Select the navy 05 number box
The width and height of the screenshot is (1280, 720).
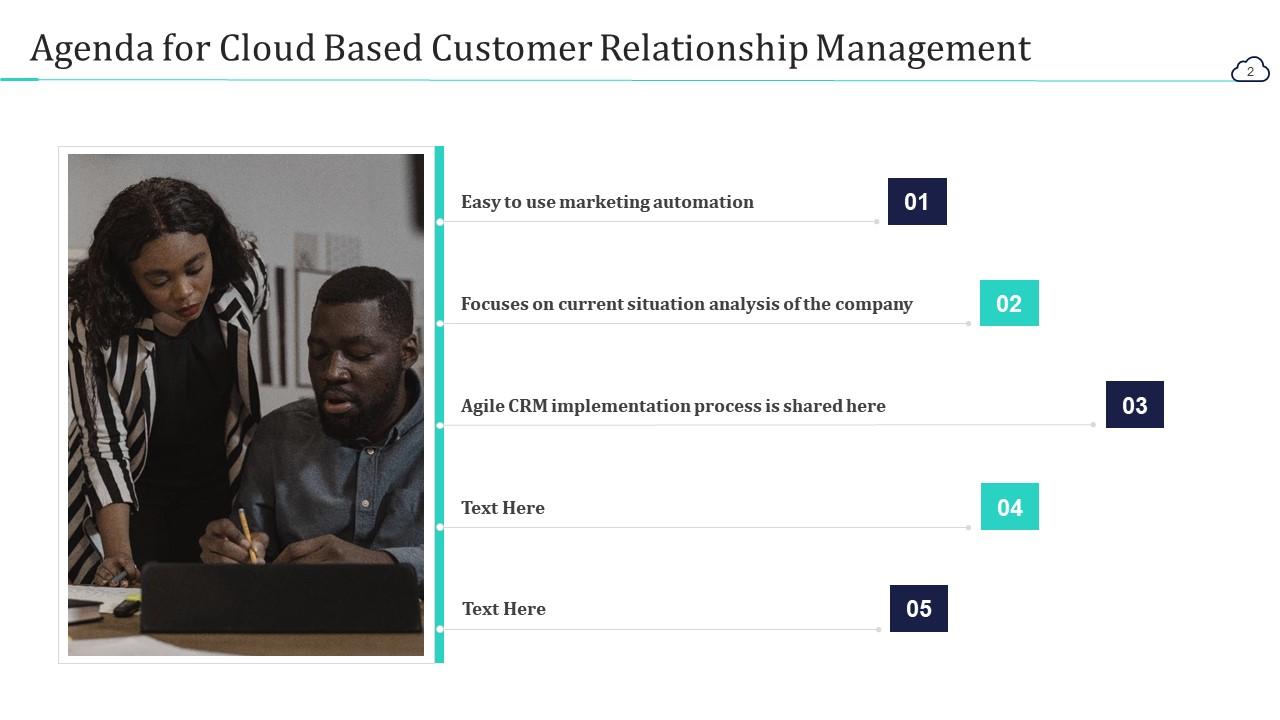pyautogui.click(x=919, y=609)
